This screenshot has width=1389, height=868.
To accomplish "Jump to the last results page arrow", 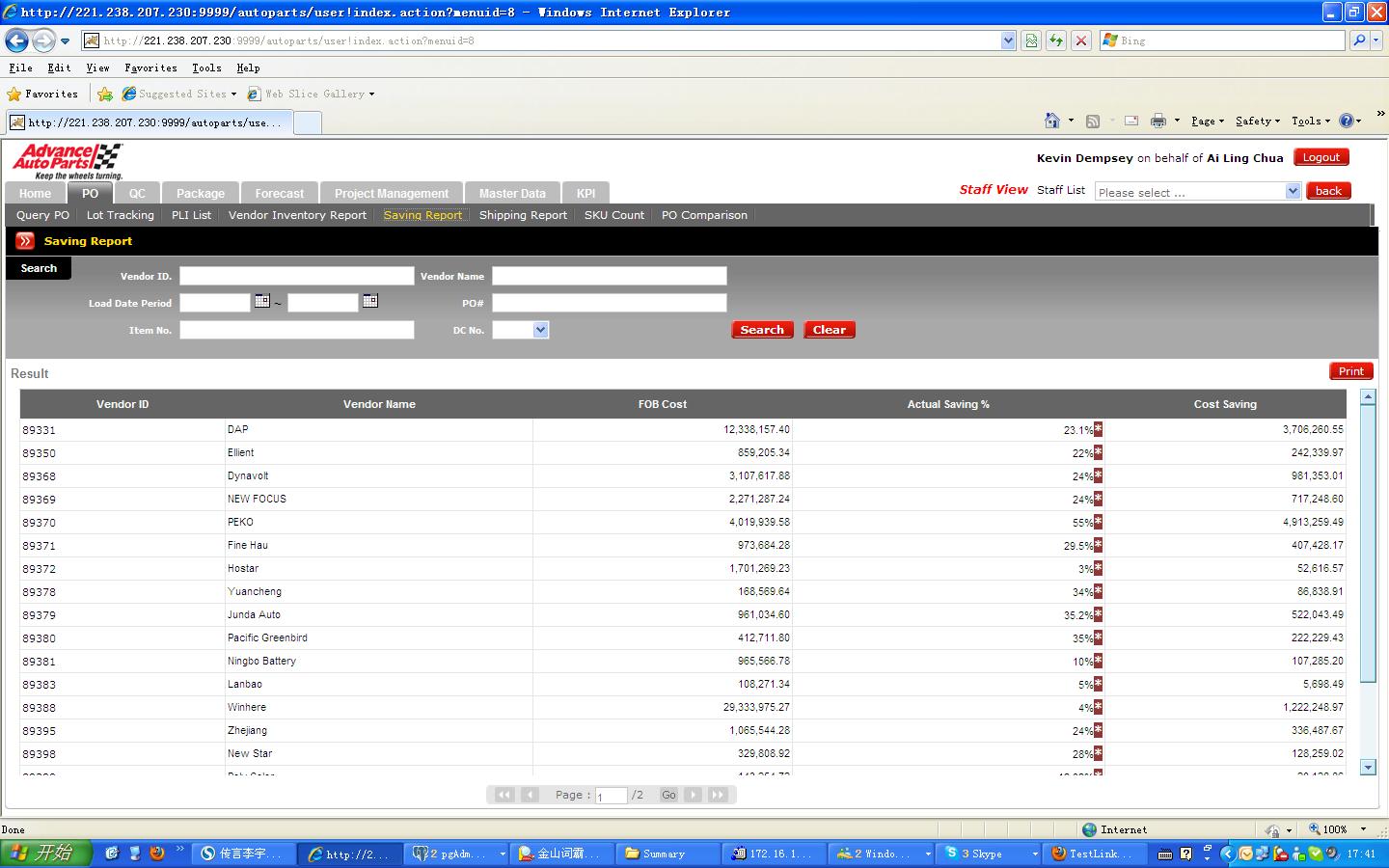I will [718, 795].
